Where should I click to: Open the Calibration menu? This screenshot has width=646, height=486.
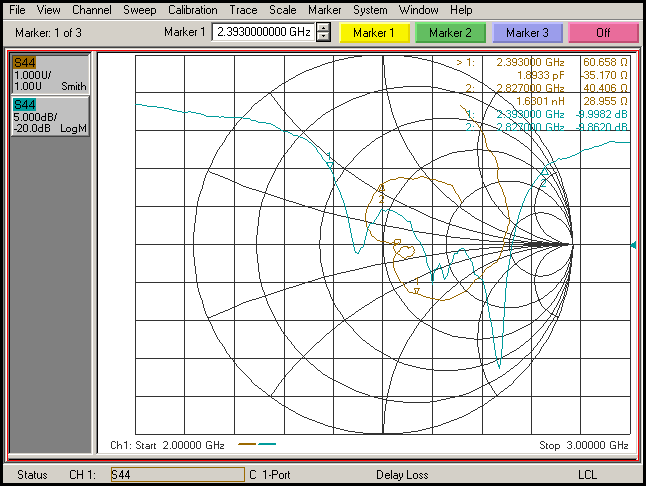(192, 9)
